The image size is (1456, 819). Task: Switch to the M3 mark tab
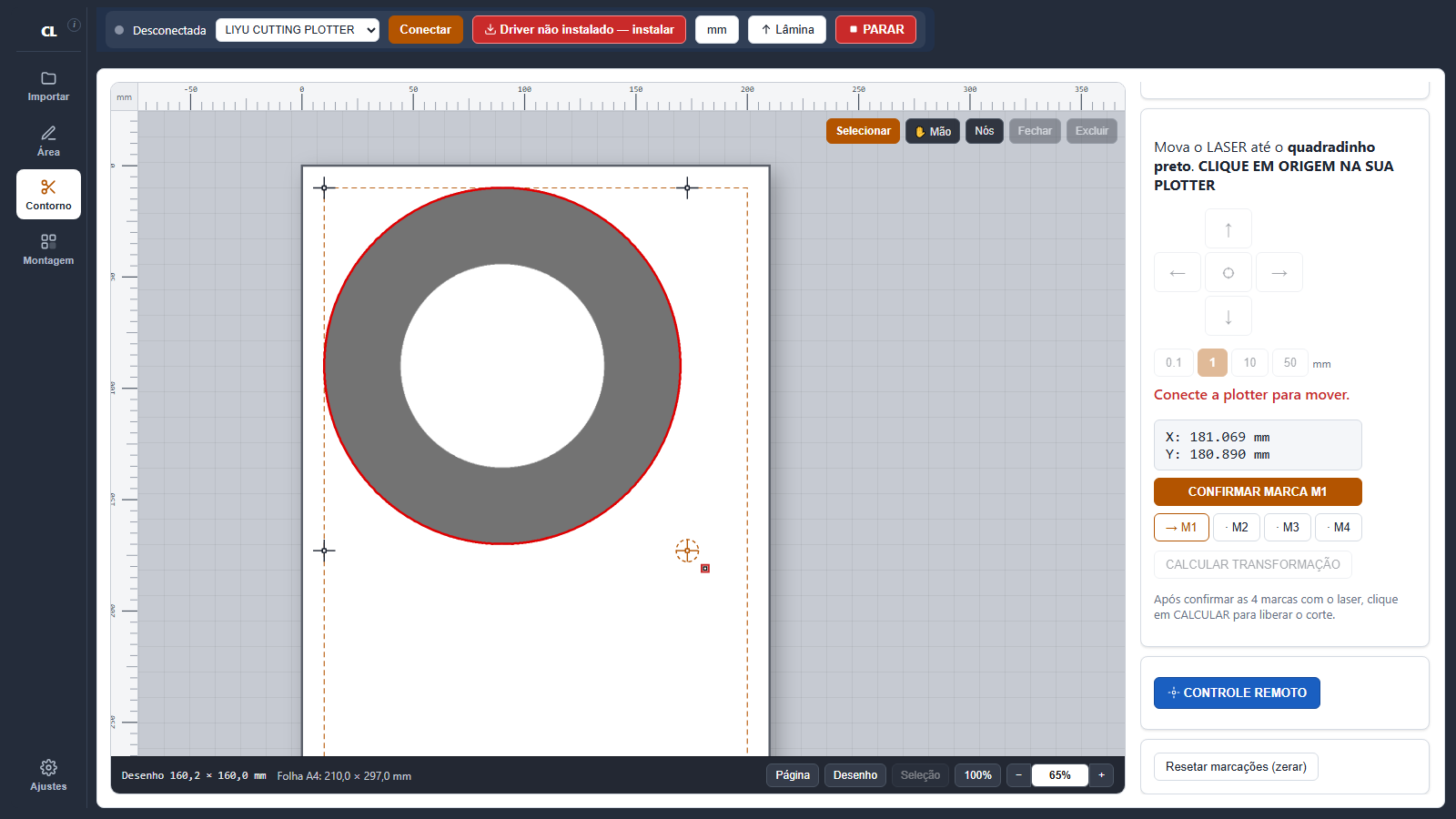click(x=1288, y=527)
